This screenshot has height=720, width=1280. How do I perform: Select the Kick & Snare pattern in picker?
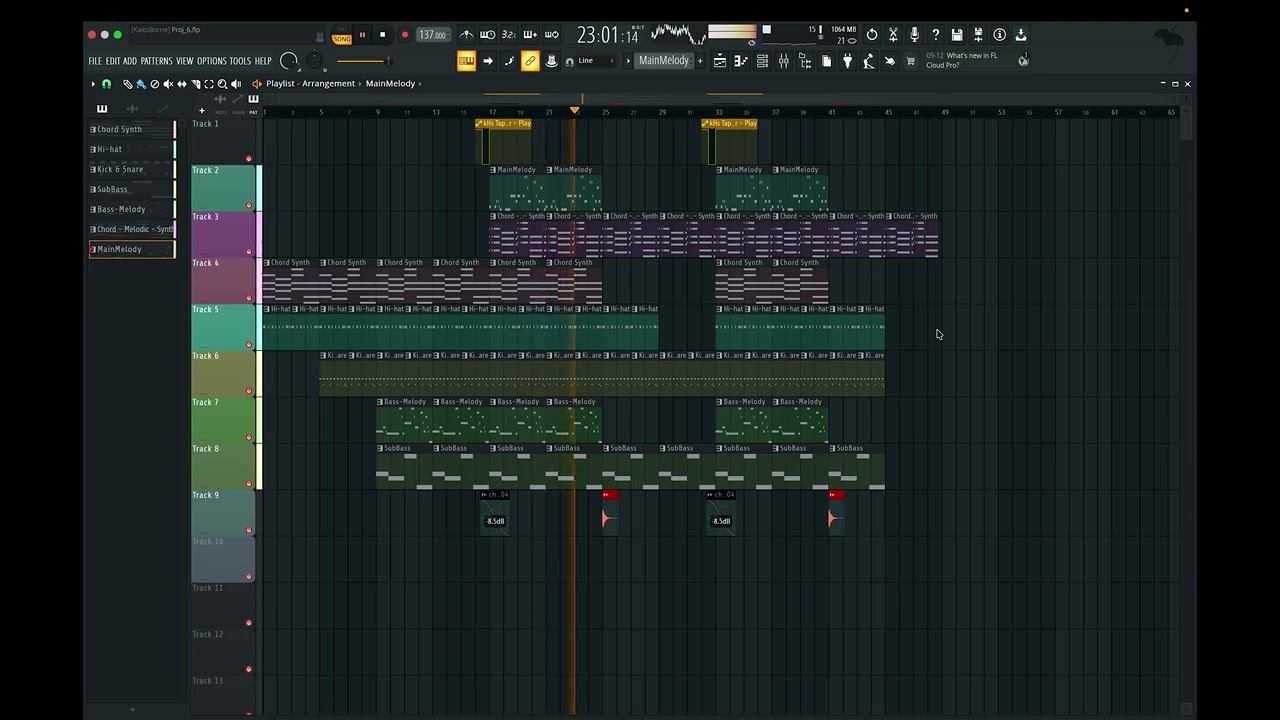click(x=132, y=169)
